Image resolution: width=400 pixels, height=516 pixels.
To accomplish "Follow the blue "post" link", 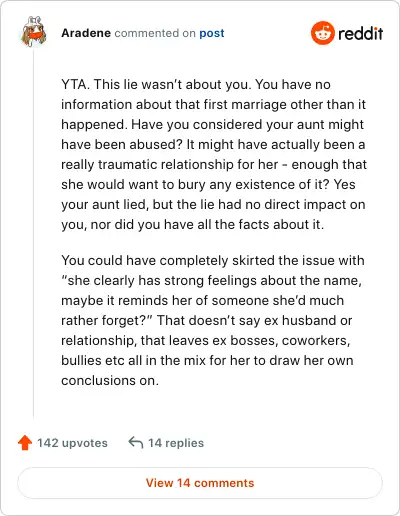I will 212,33.
